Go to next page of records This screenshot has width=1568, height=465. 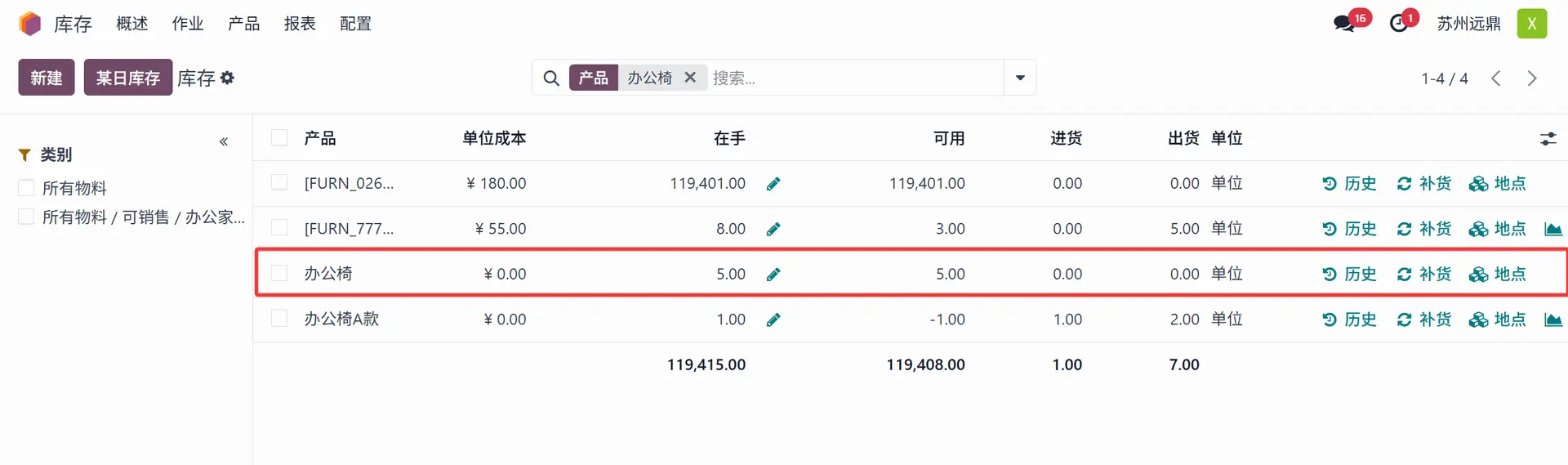pyautogui.click(x=1532, y=78)
